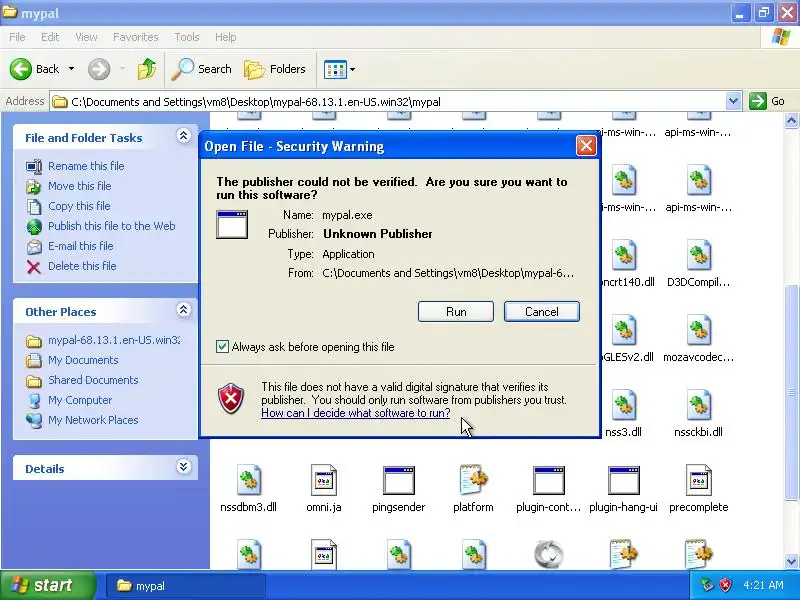Open the Edit menu
The width and height of the screenshot is (800, 600).
click(50, 37)
